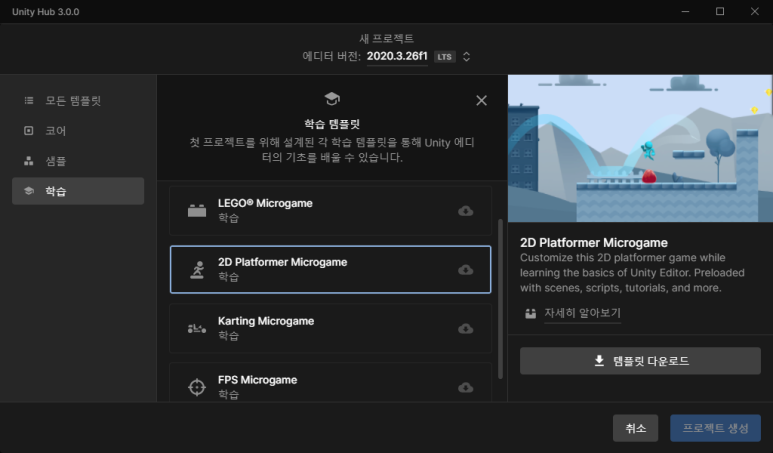Image resolution: width=773 pixels, height=453 pixels.
Task: Click the Karting kart icon
Action: (x=197, y=328)
